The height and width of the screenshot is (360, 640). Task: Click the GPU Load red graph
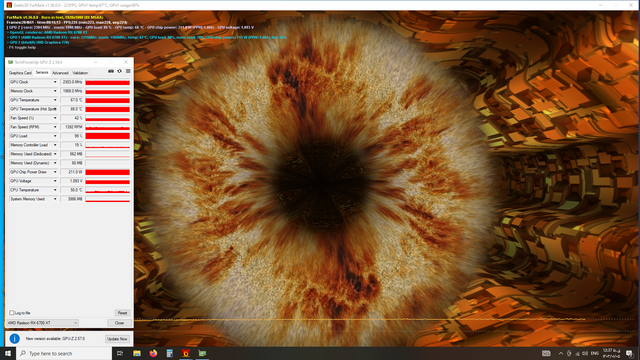[107, 136]
